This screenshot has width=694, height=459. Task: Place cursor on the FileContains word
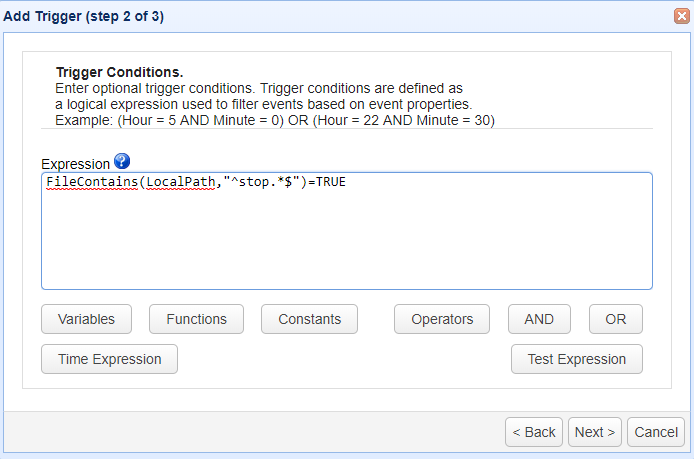[92, 183]
